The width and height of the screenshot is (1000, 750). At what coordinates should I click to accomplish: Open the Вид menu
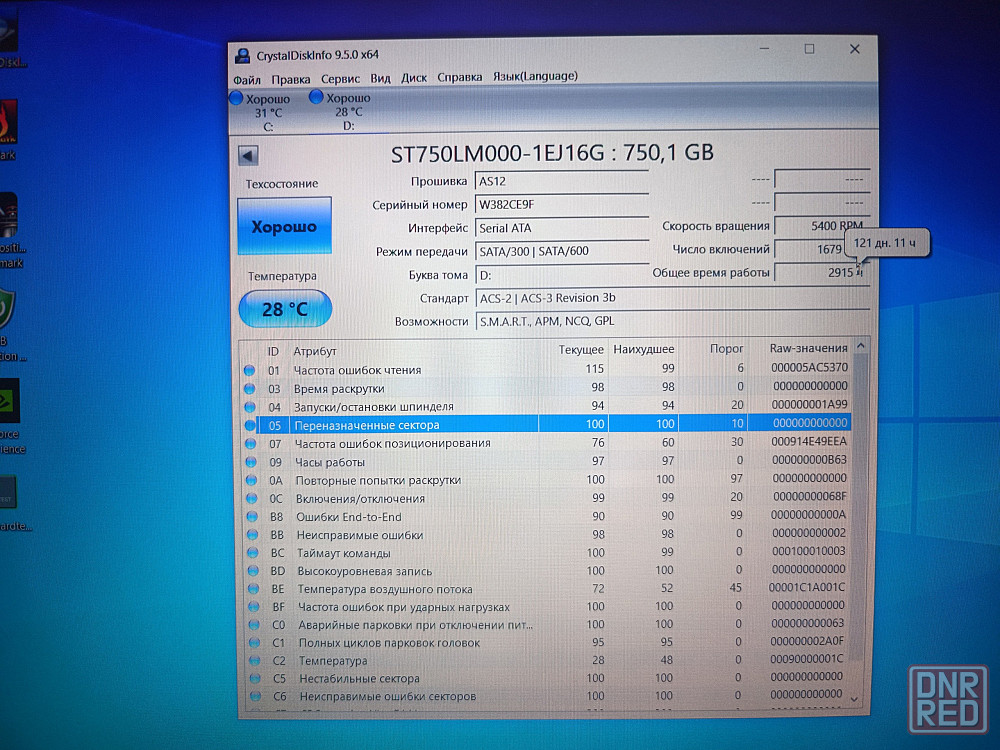coord(380,78)
